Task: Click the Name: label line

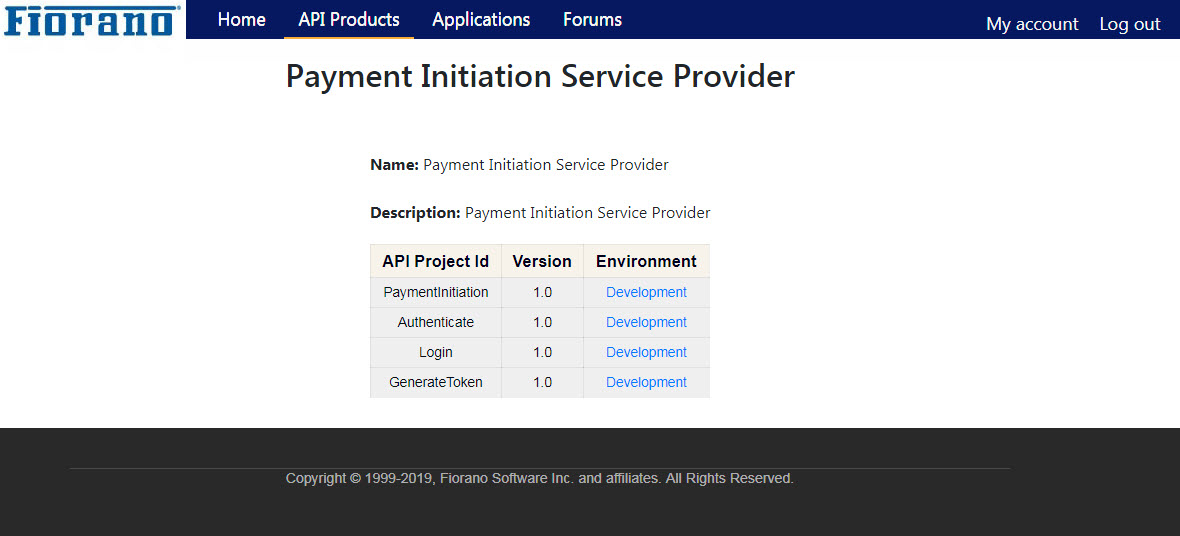Action: (x=519, y=165)
